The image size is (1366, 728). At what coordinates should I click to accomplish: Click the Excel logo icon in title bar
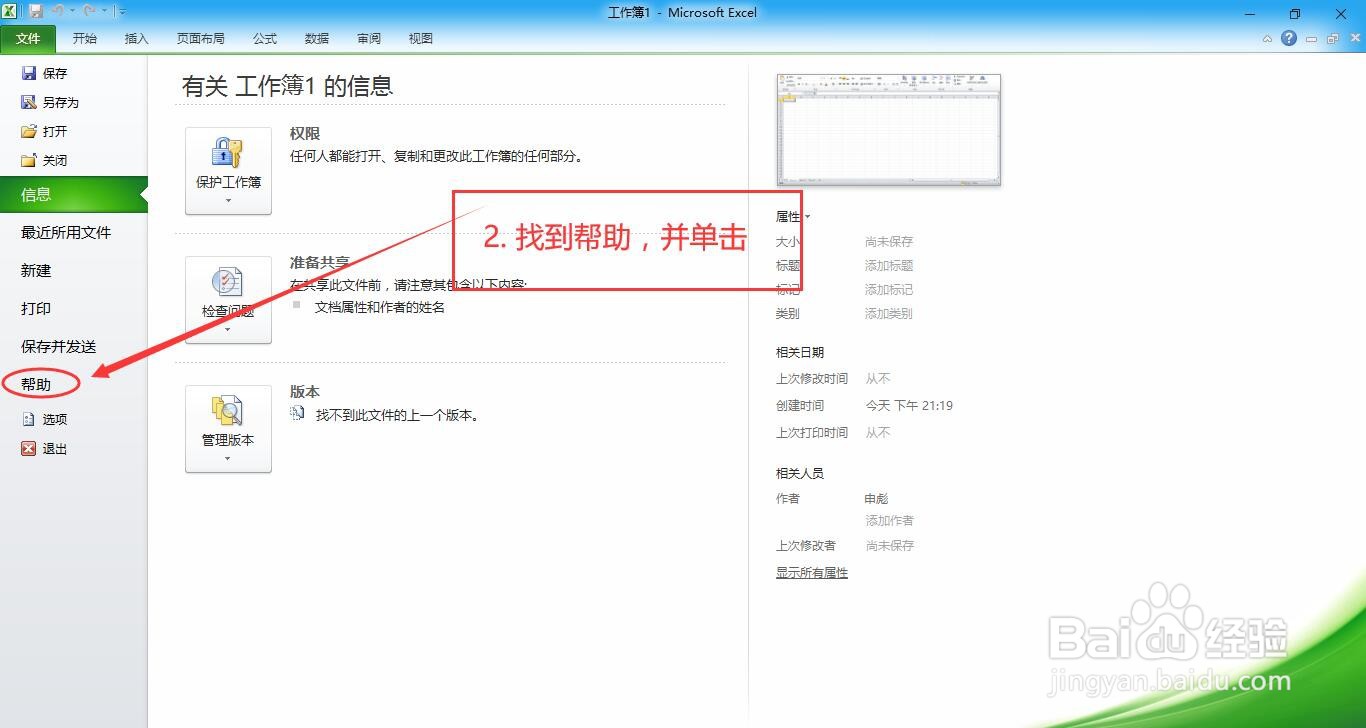(9, 11)
